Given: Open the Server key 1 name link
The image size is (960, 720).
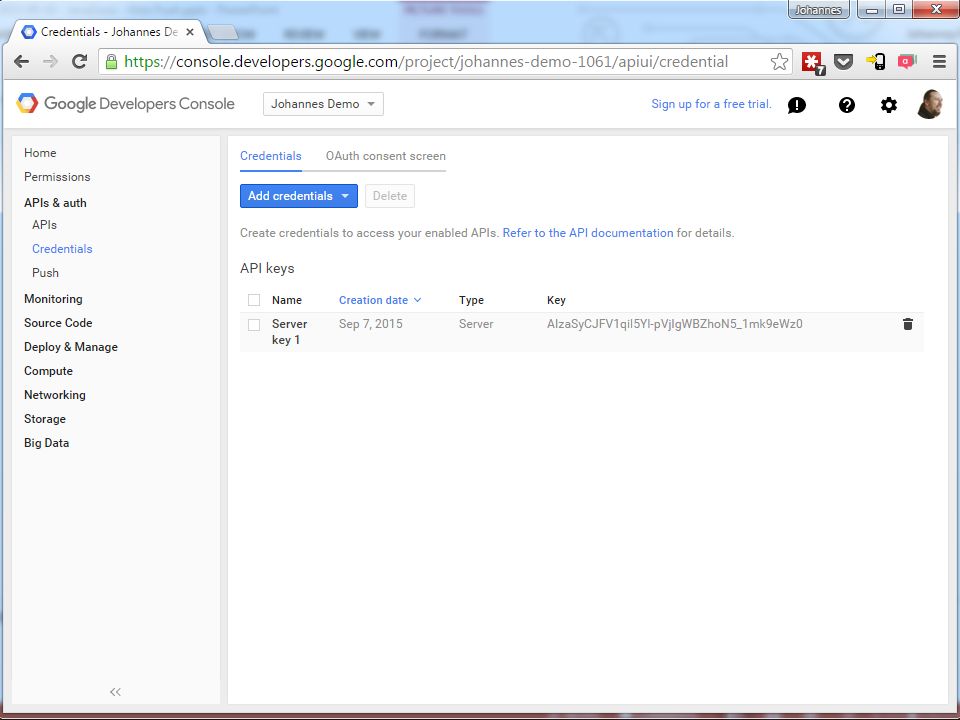Looking at the screenshot, I should click(x=290, y=332).
